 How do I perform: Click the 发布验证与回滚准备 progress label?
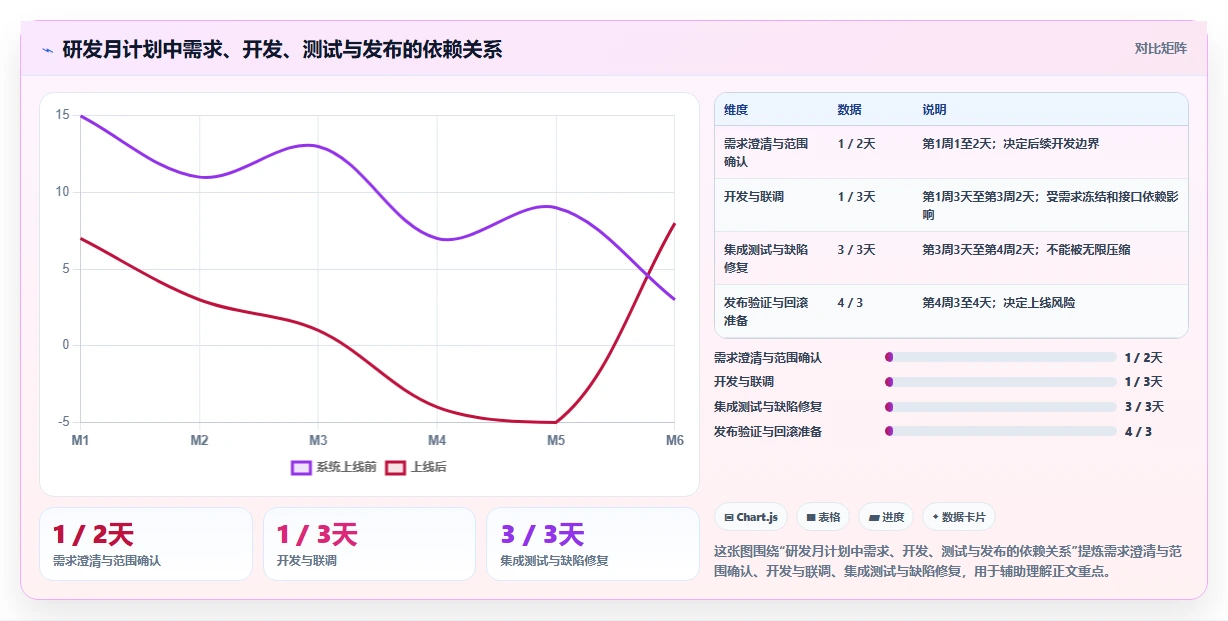(x=768, y=432)
